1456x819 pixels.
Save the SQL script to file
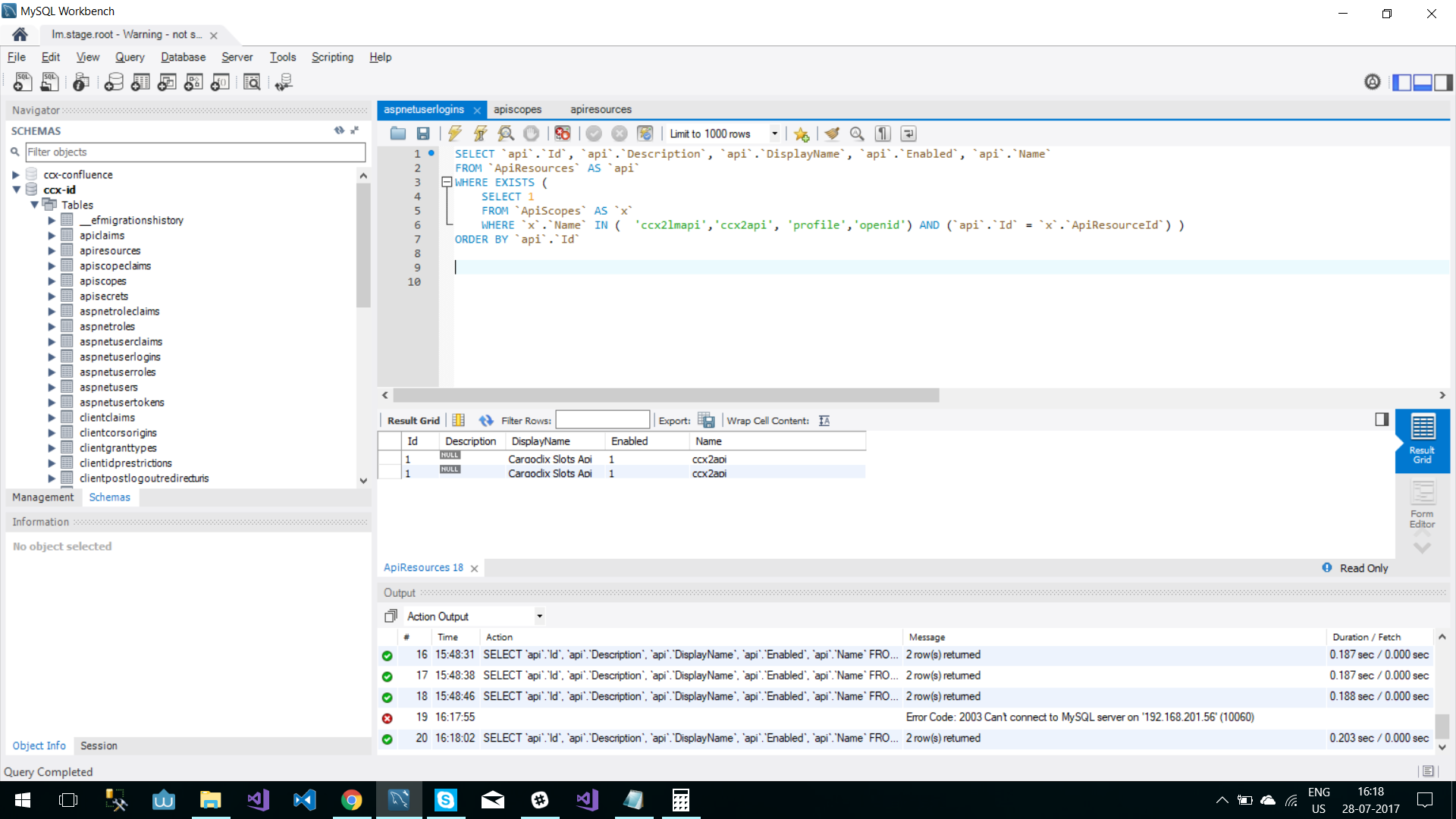click(x=423, y=133)
